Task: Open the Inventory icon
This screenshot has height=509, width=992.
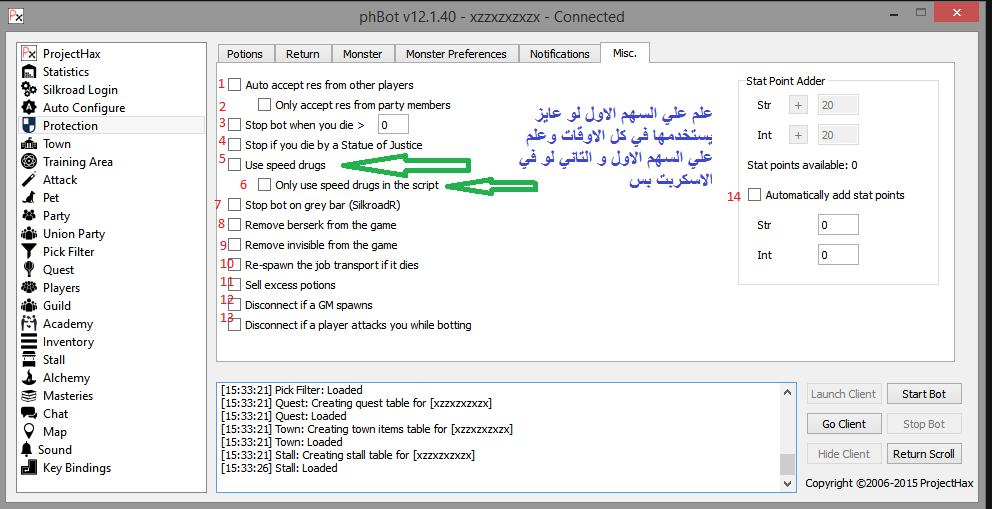Action: pos(29,341)
